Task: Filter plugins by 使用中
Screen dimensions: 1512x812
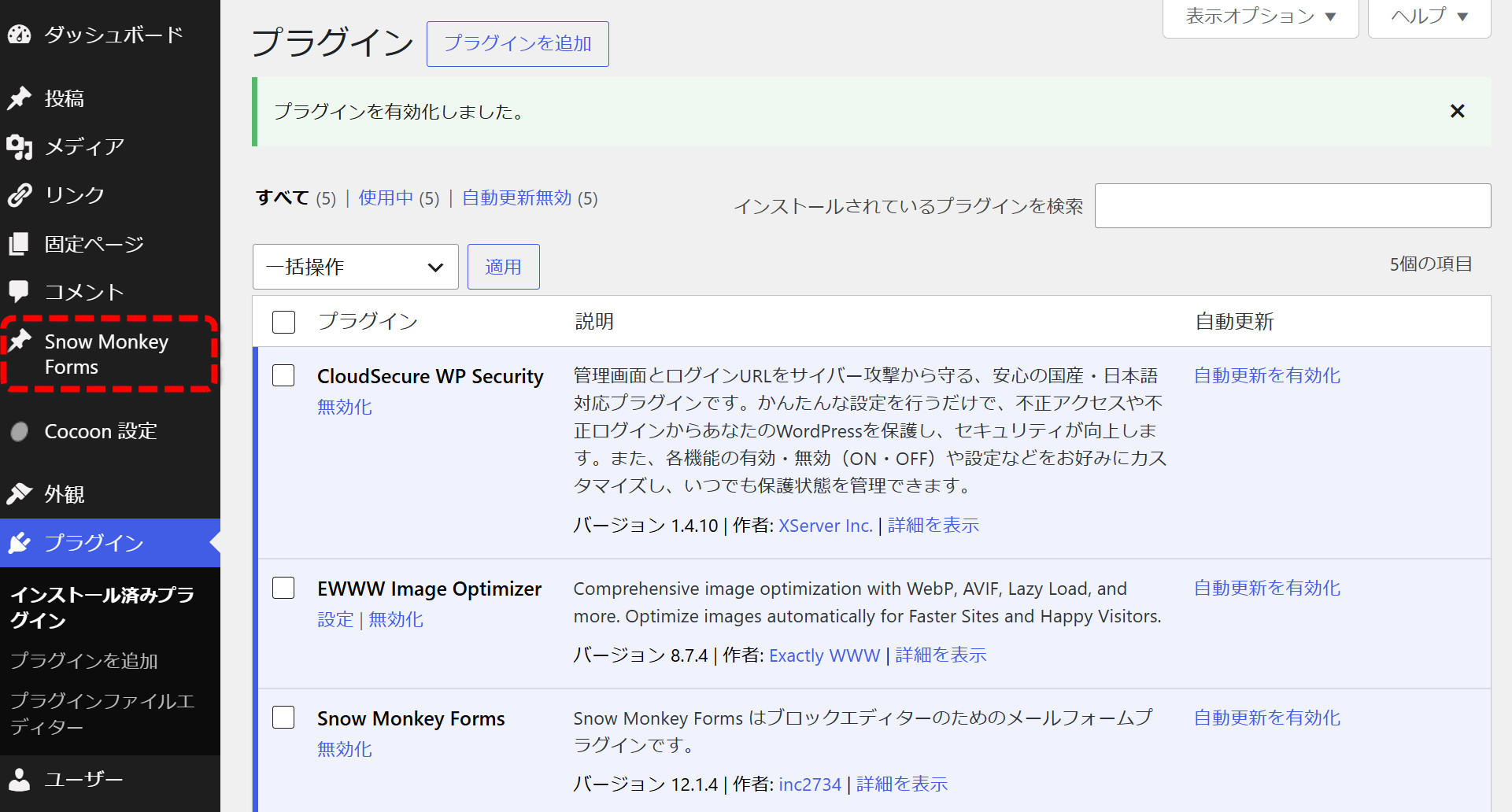Action: 386,198
